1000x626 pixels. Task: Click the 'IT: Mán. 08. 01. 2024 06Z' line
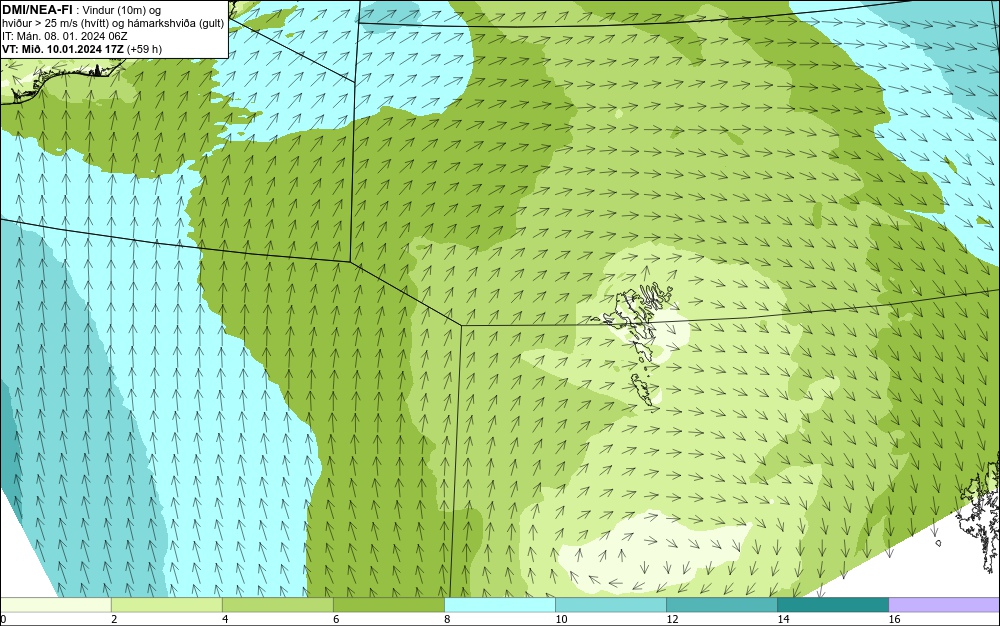tap(64, 36)
